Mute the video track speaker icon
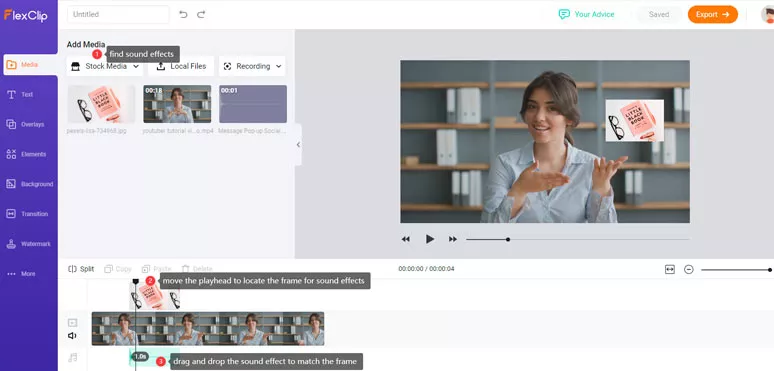The height and width of the screenshot is (371, 774). click(x=73, y=336)
